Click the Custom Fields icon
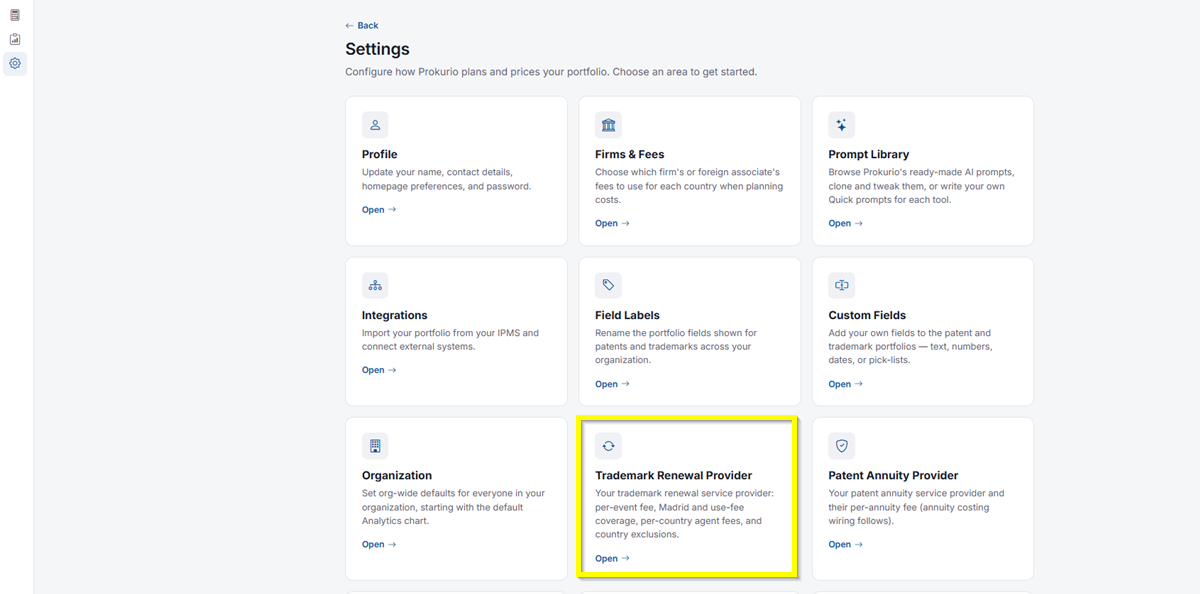 pyautogui.click(x=841, y=285)
